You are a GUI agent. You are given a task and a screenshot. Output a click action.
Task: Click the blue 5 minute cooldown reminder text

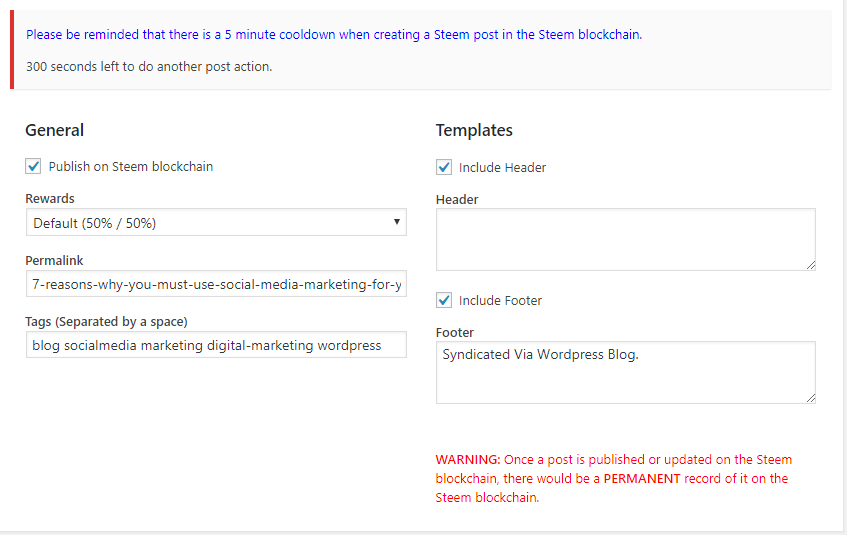tap(334, 34)
